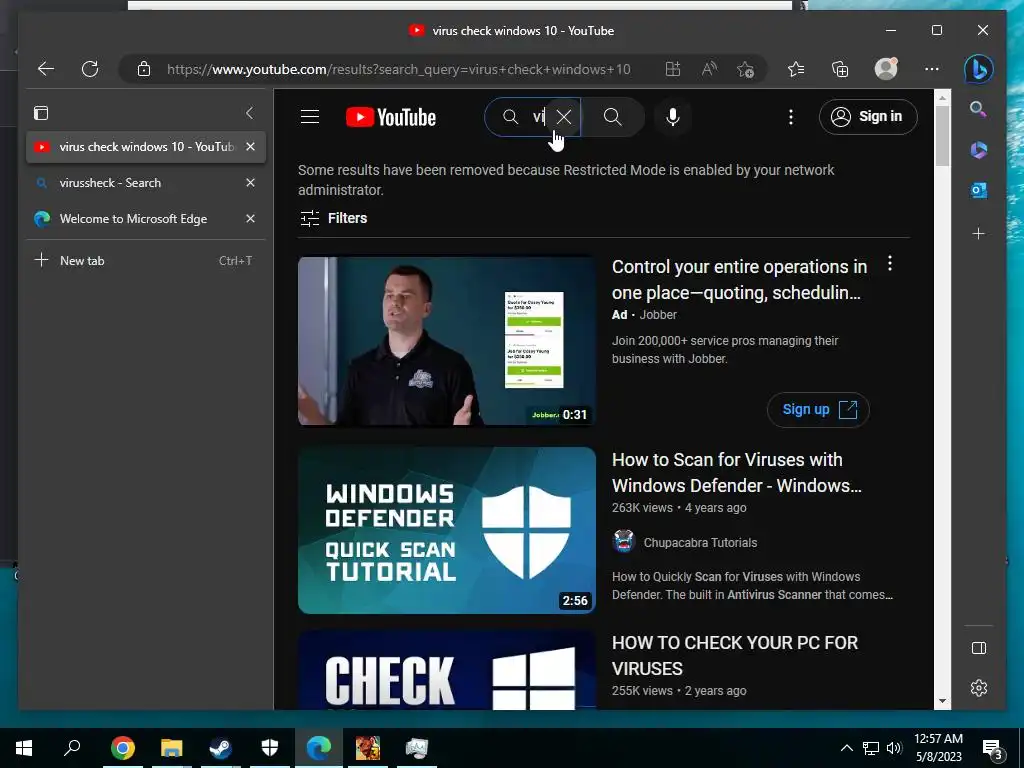Screen dimensions: 1024x768
Task: Launch Bing chat button in the sidebar
Action: coord(978,69)
